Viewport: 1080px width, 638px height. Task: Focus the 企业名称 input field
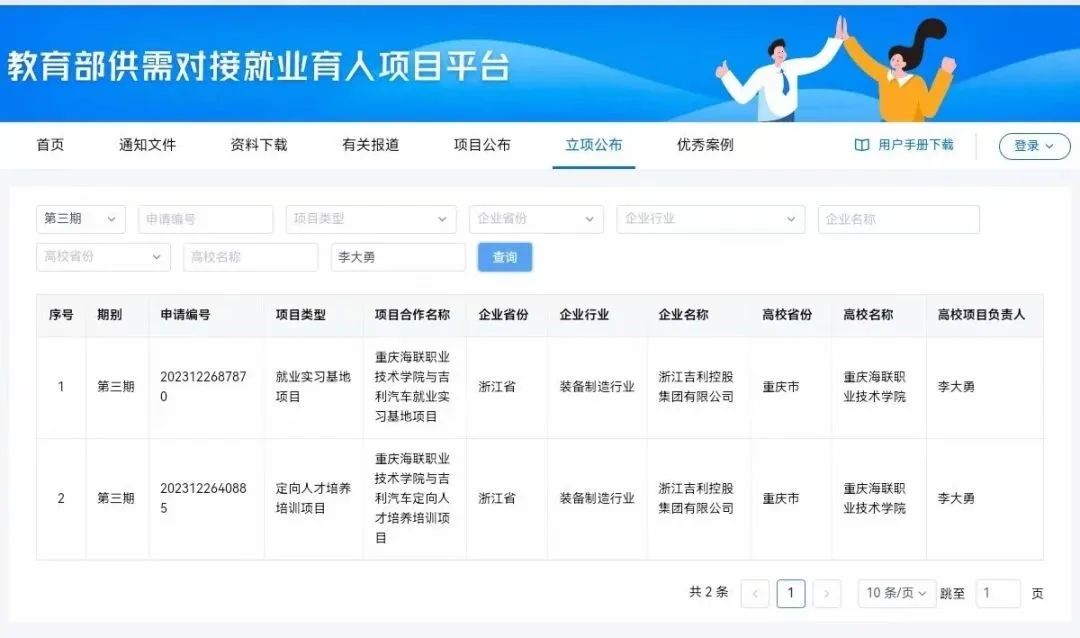[898, 219]
